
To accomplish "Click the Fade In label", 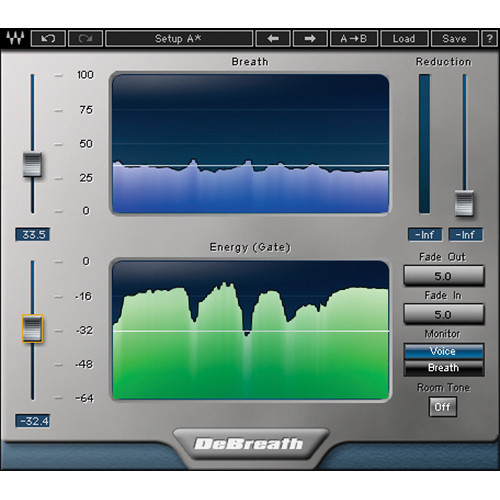I will (443, 295).
